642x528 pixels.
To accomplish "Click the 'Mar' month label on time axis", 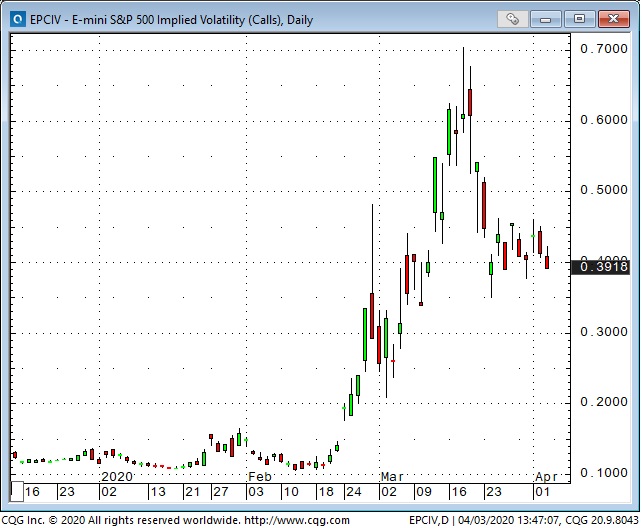I will pos(392,477).
